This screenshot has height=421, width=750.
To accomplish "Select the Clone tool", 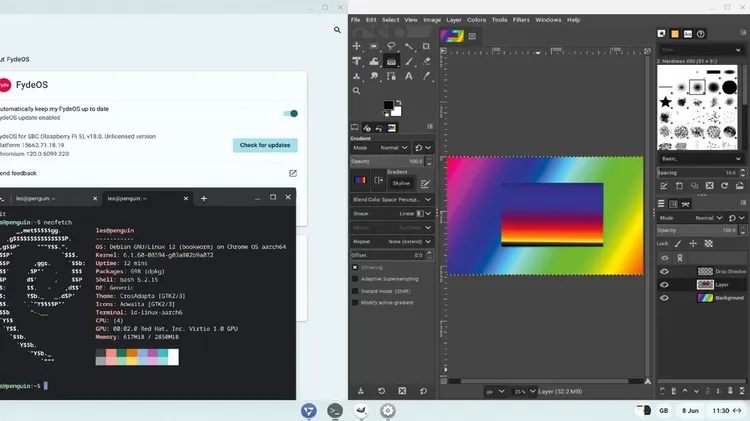I will coord(356,76).
